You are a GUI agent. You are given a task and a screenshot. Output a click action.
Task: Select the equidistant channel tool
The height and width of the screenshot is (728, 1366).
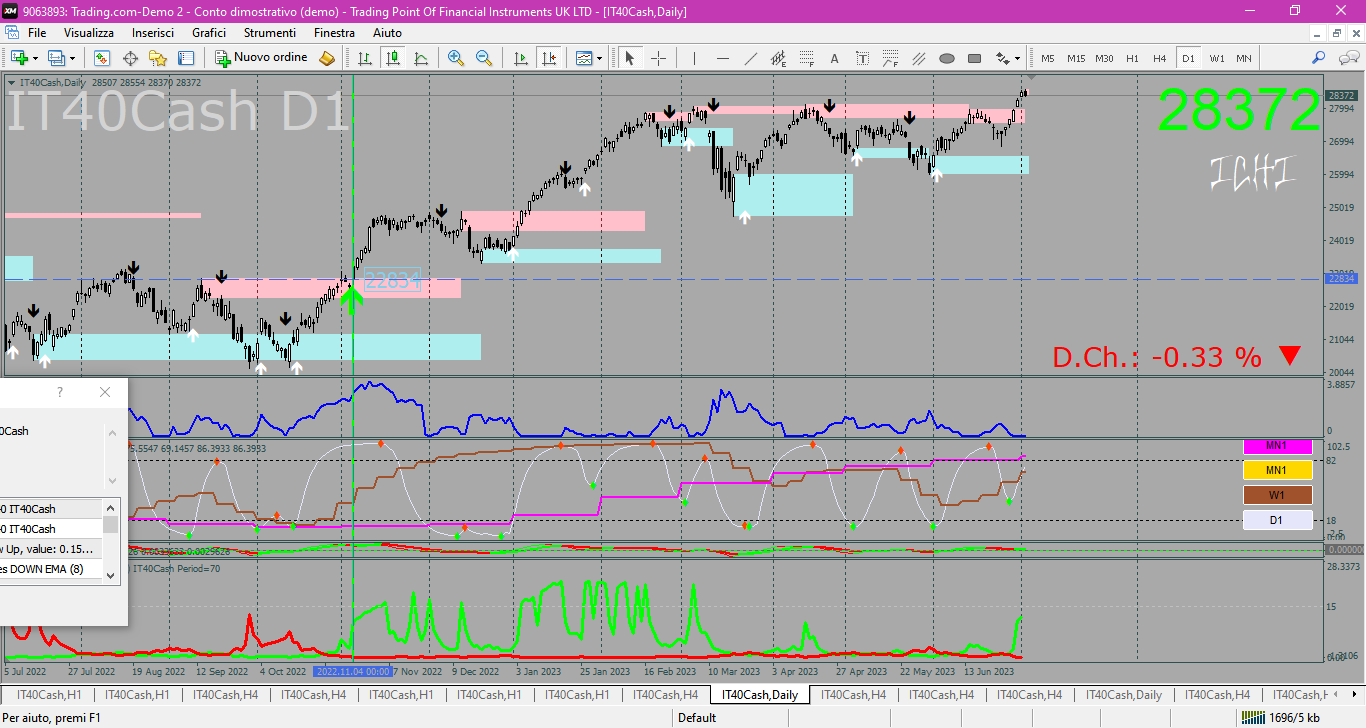tap(778, 58)
